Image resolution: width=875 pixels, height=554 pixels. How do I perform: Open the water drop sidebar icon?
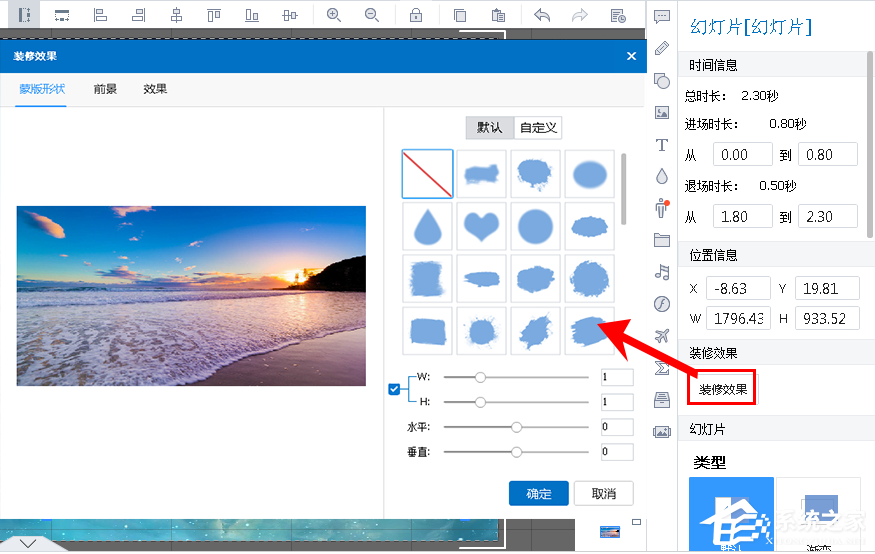[x=662, y=176]
